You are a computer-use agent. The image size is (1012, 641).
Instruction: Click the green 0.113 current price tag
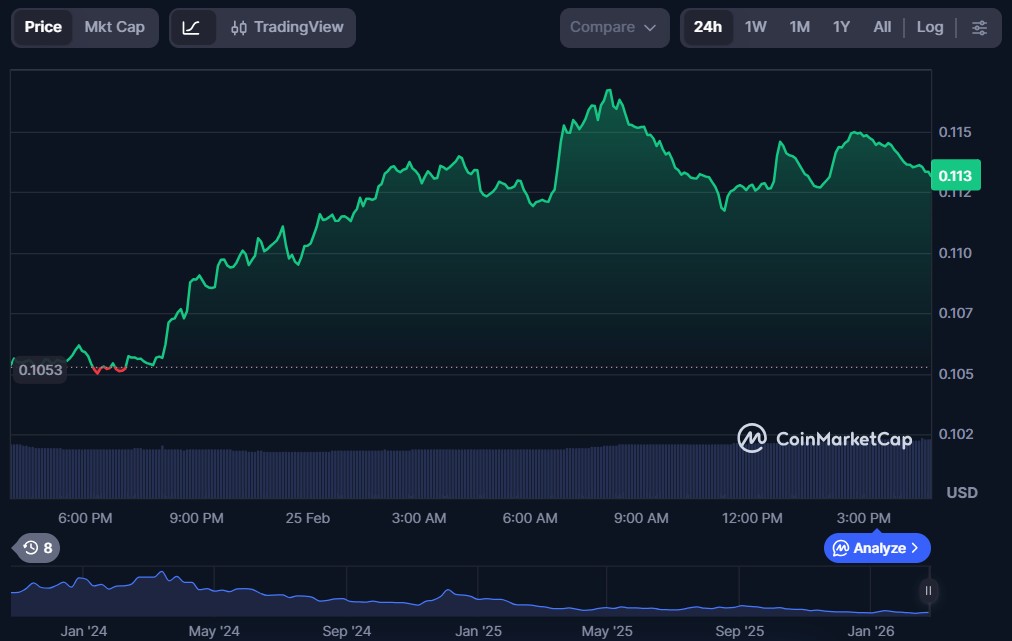(x=955, y=175)
